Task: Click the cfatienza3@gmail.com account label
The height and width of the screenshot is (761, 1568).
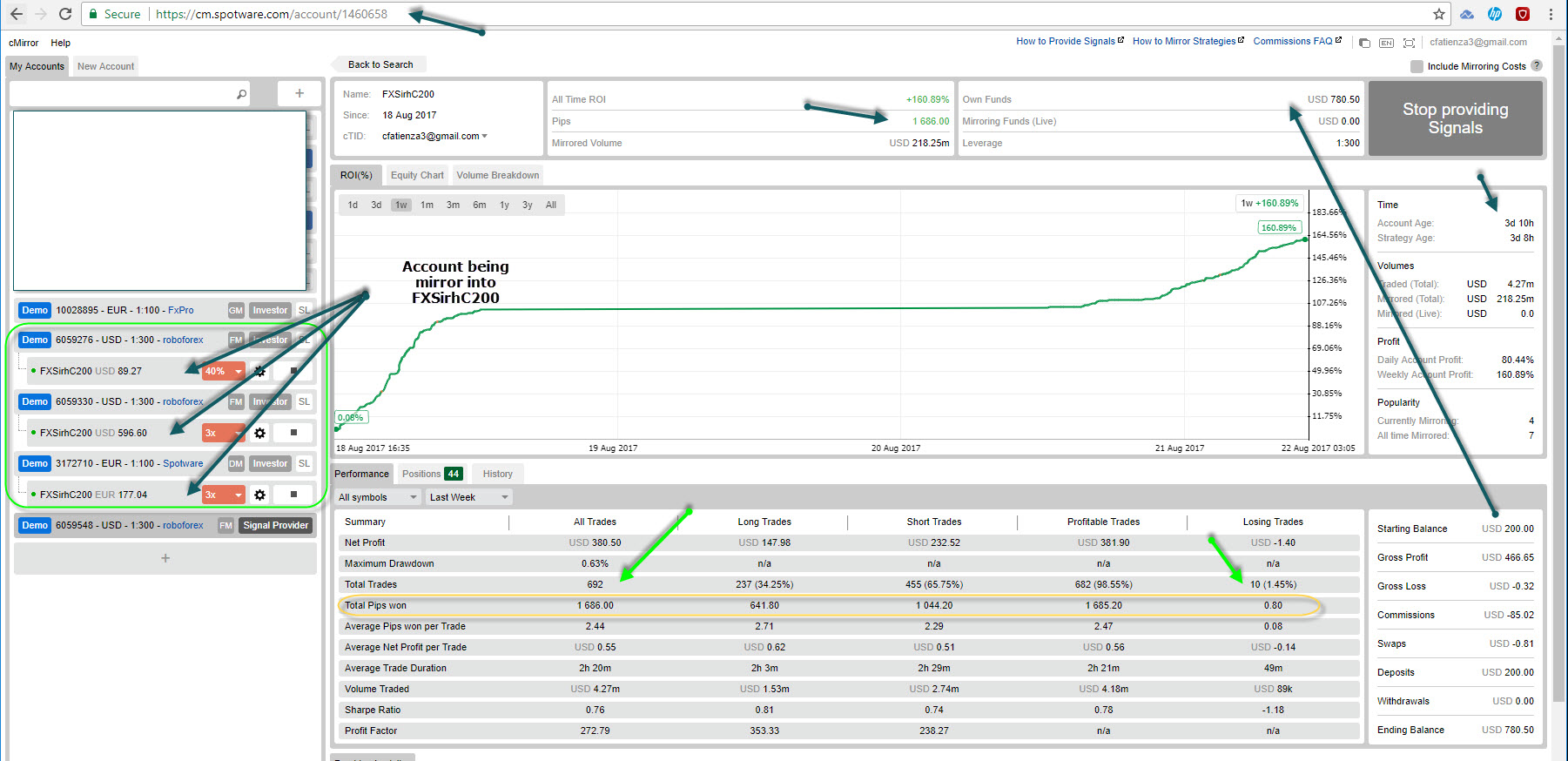Action: click(x=1478, y=42)
